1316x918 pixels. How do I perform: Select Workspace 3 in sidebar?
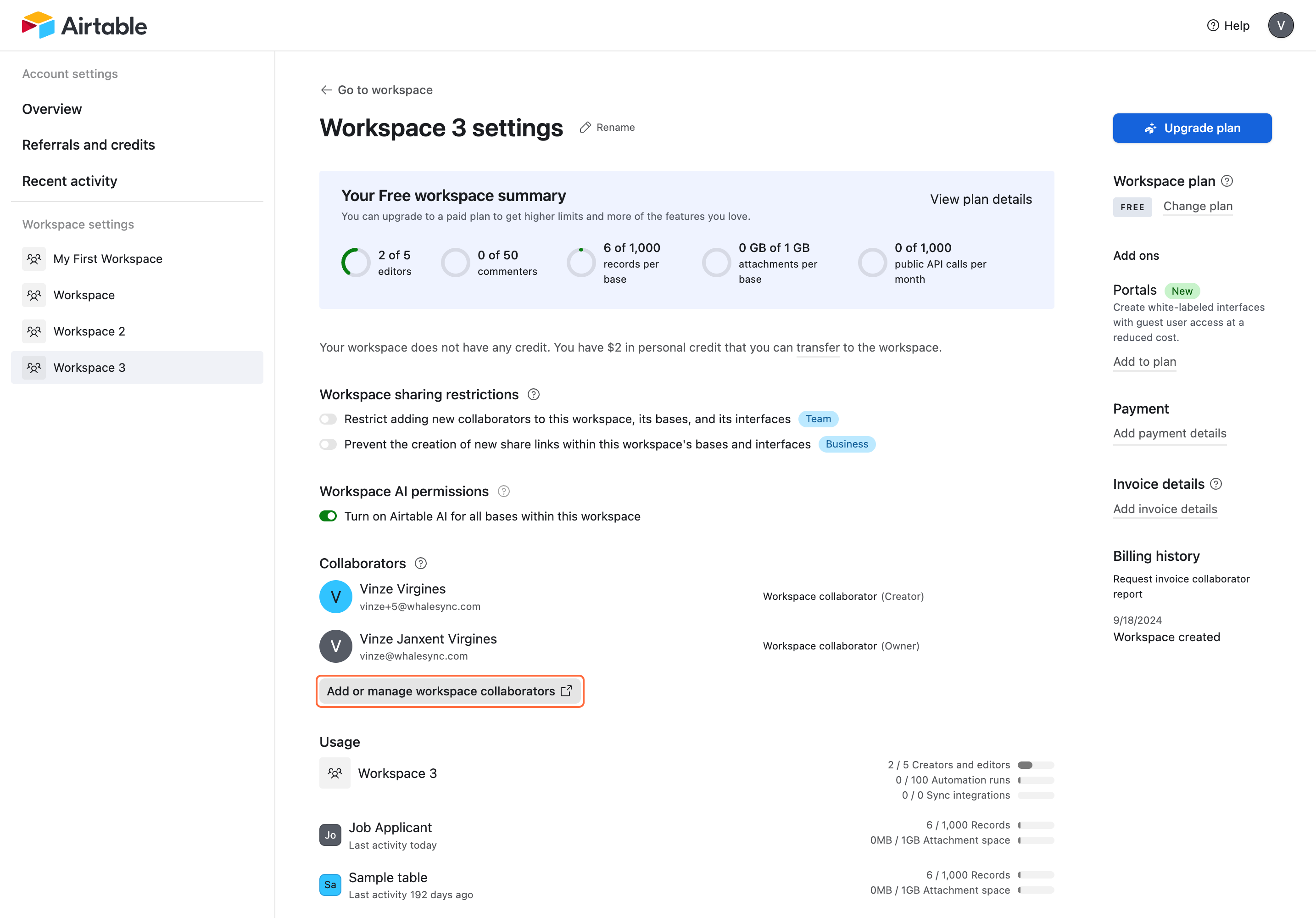click(x=137, y=368)
